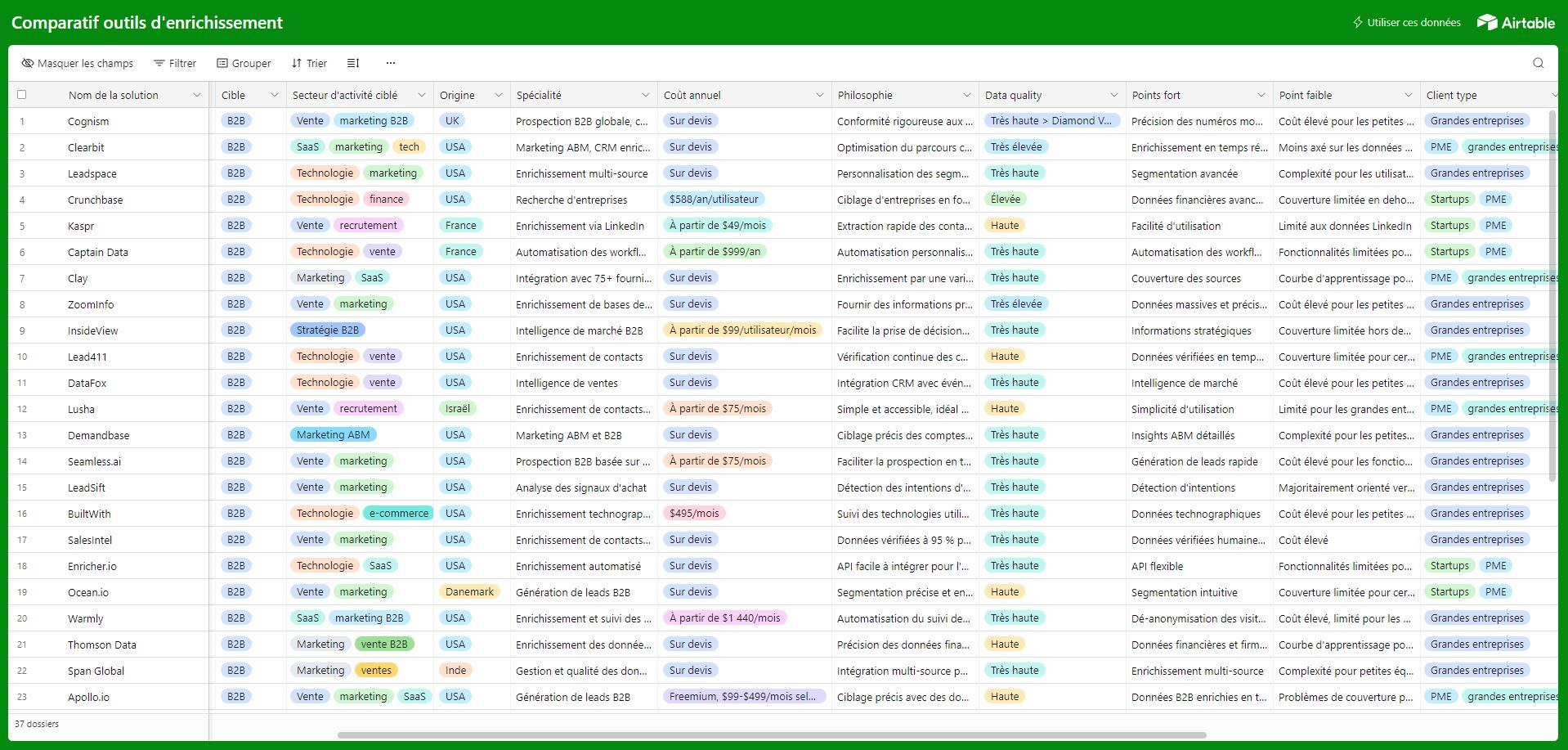Select the Thomson Data name cell

(101, 644)
